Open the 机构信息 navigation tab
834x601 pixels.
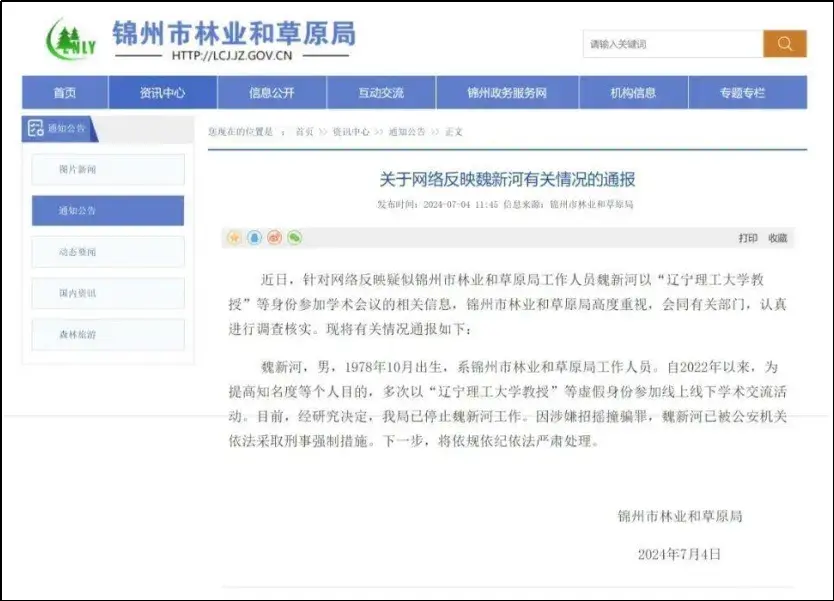click(x=633, y=93)
